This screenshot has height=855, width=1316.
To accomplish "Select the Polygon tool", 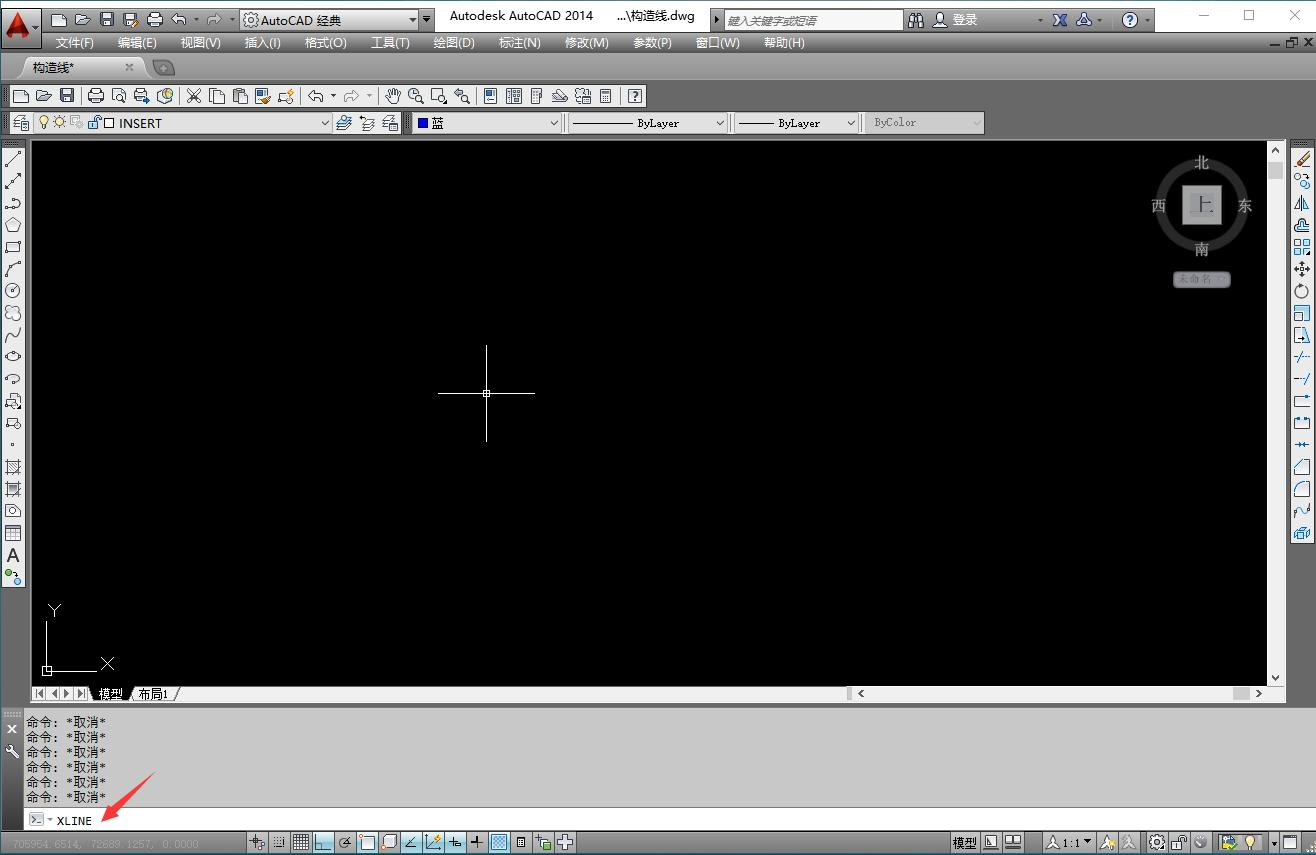I will click(x=13, y=224).
